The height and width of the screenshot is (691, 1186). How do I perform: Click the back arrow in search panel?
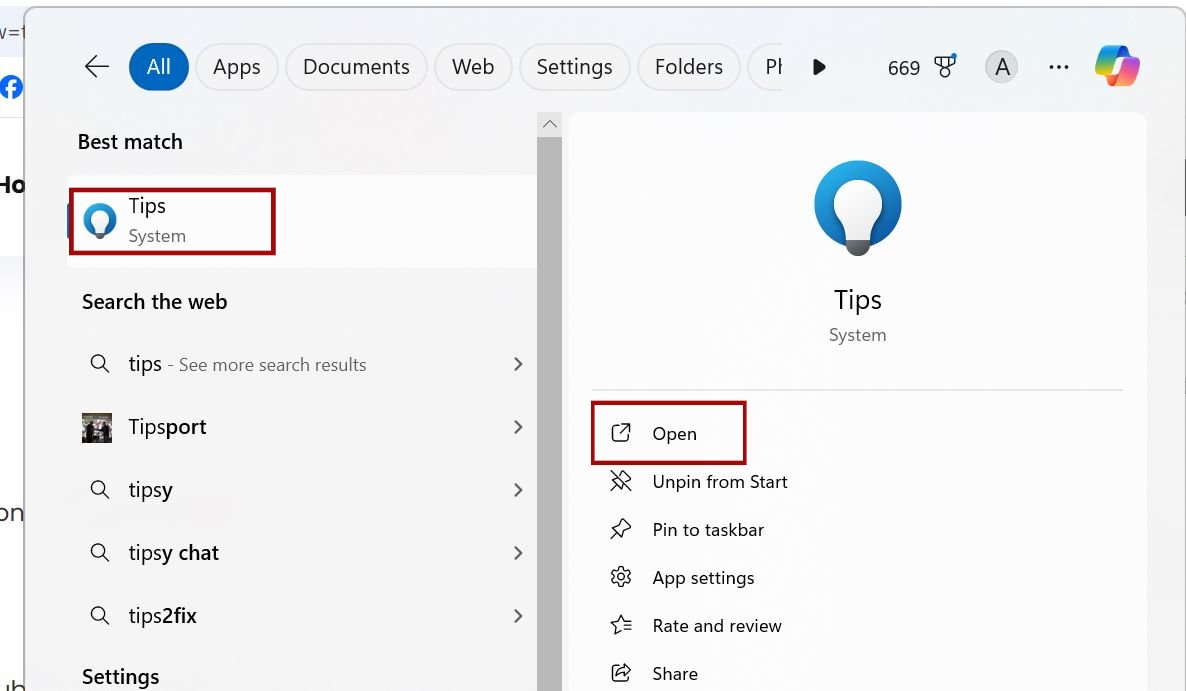97,67
